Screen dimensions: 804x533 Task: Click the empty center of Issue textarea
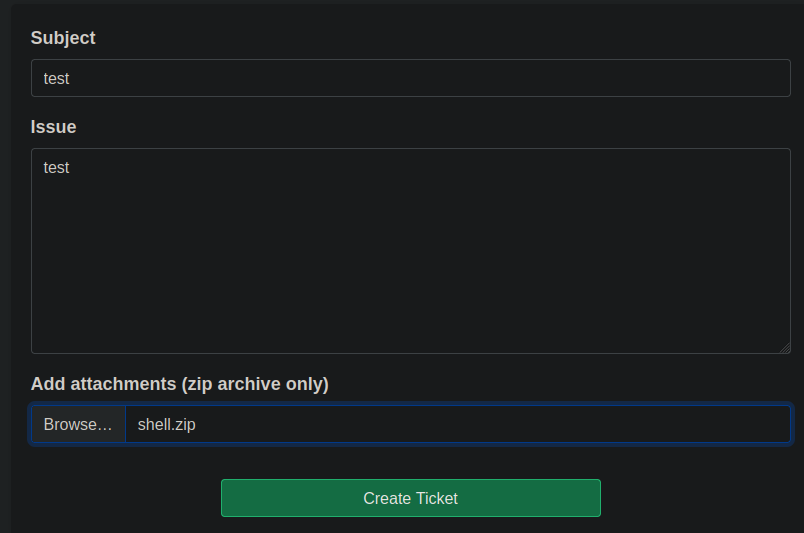point(410,260)
